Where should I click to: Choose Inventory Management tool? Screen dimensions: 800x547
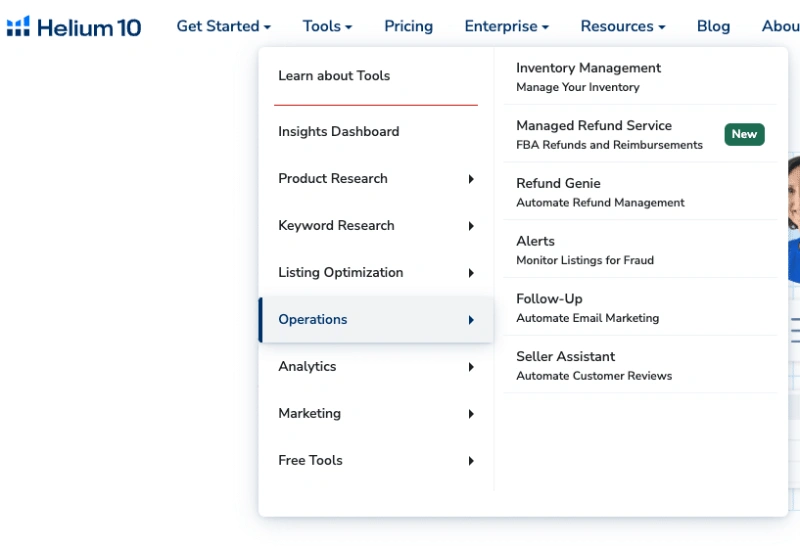[588, 76]
